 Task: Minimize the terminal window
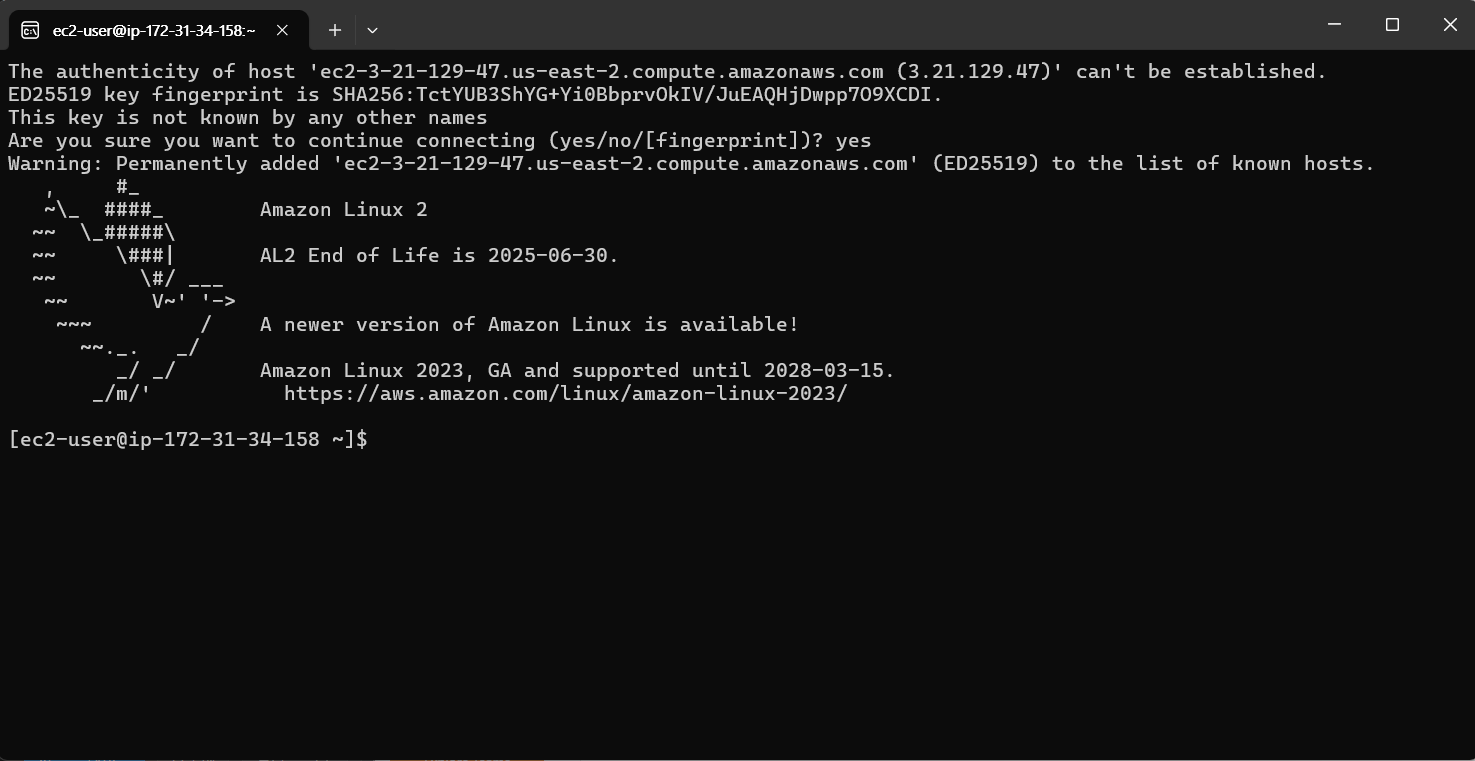point(1334,25)
